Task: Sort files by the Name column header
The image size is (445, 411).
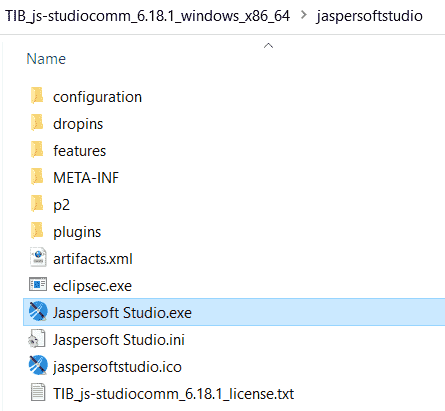Action: click(x=46, y=59)
